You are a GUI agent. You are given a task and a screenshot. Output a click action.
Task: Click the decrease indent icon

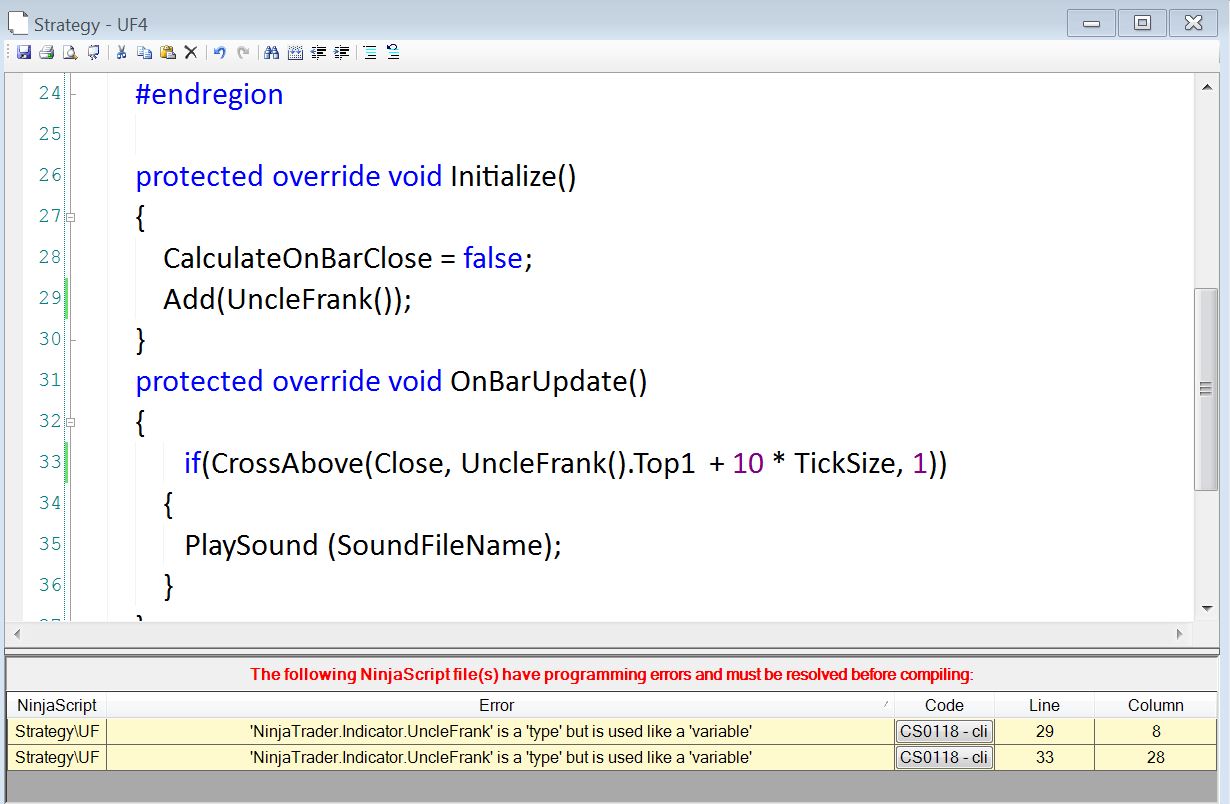(x=318, y=53)
